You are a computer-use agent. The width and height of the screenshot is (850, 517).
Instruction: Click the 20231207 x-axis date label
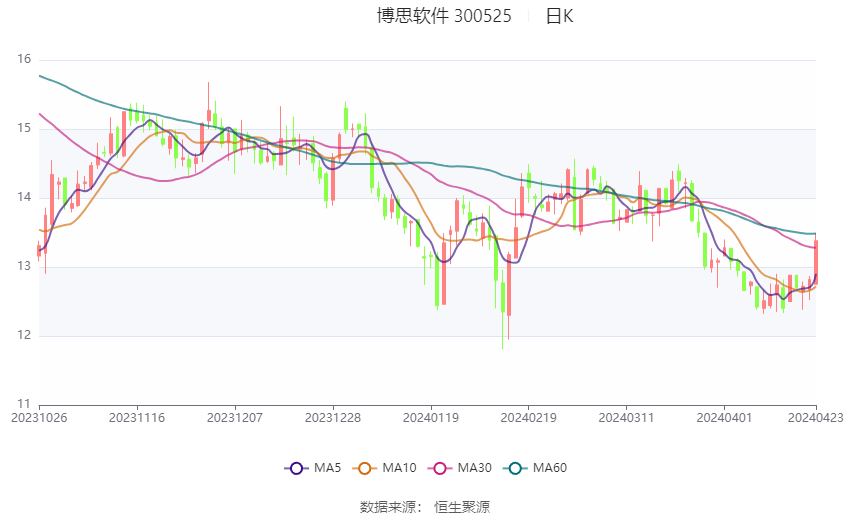pos(235,418)
